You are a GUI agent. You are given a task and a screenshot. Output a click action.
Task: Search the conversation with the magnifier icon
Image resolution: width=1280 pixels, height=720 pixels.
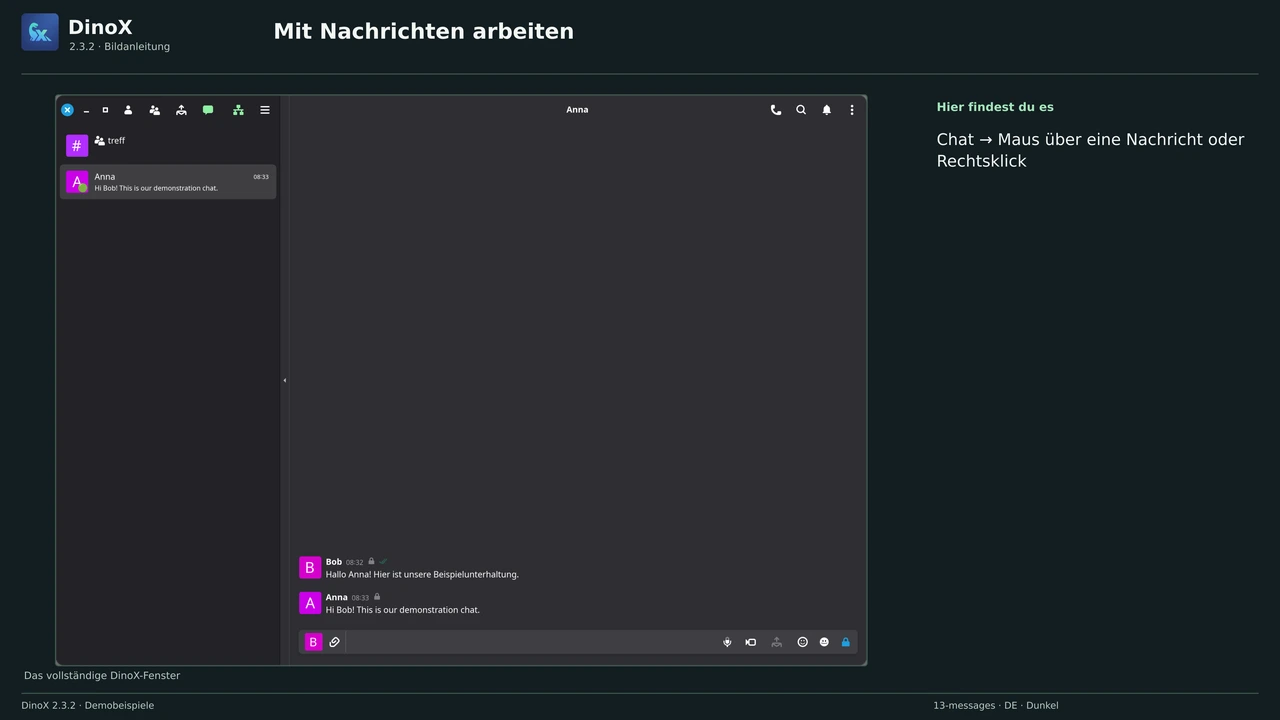pos(801,110)
